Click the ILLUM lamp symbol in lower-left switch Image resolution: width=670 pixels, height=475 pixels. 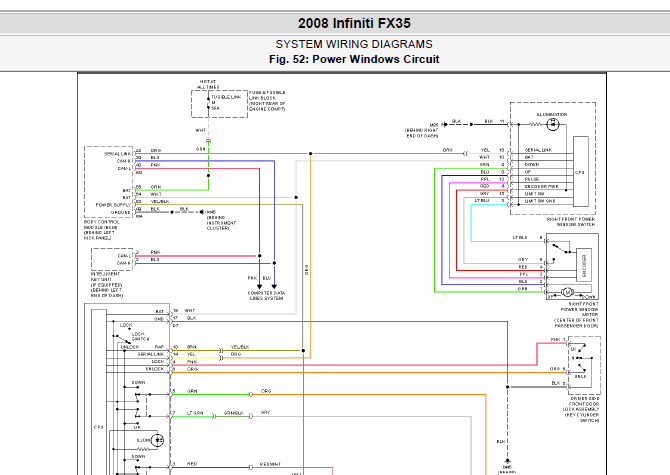pos(157,440)
